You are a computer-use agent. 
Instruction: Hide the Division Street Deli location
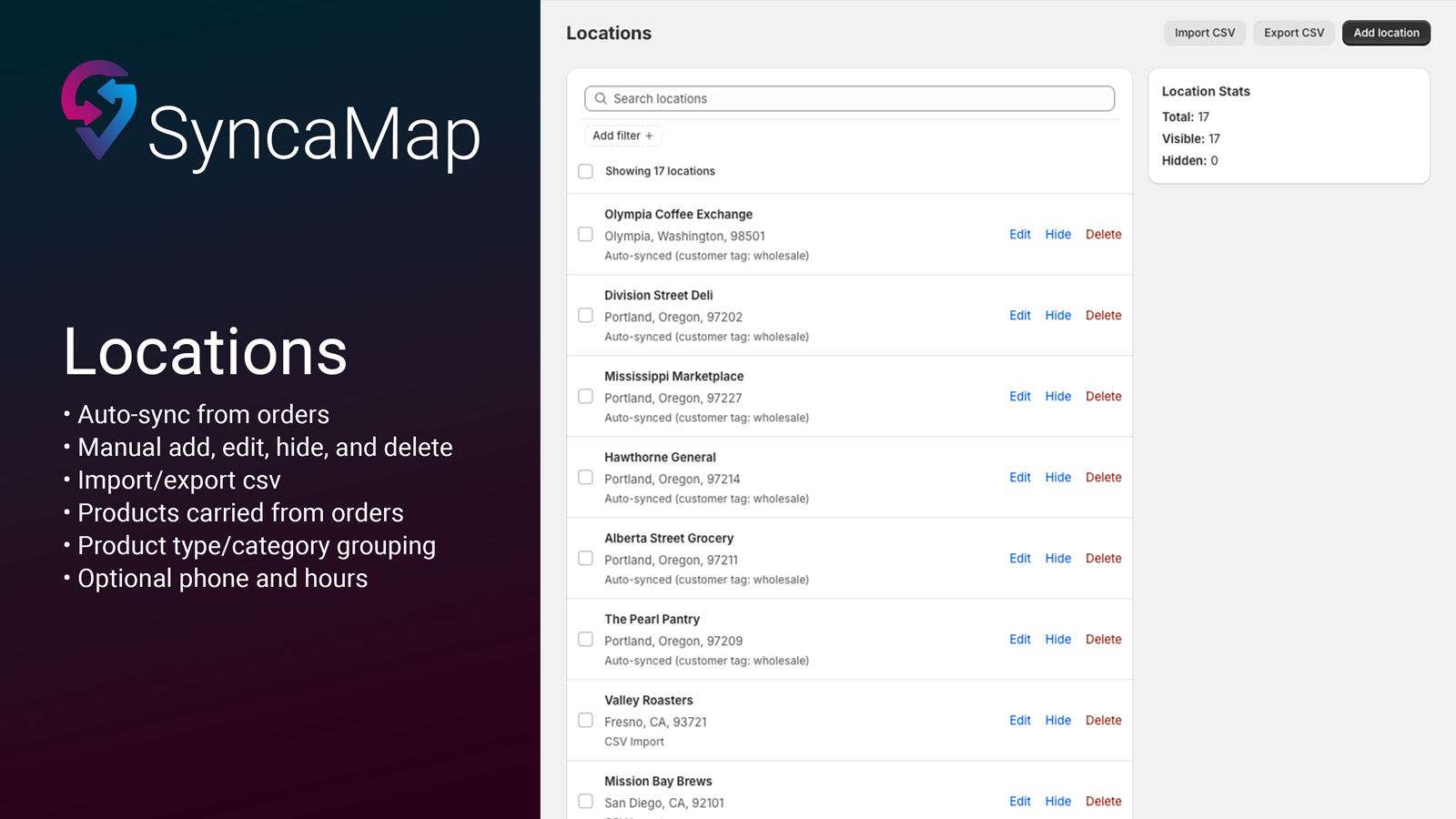point(1058,315)
